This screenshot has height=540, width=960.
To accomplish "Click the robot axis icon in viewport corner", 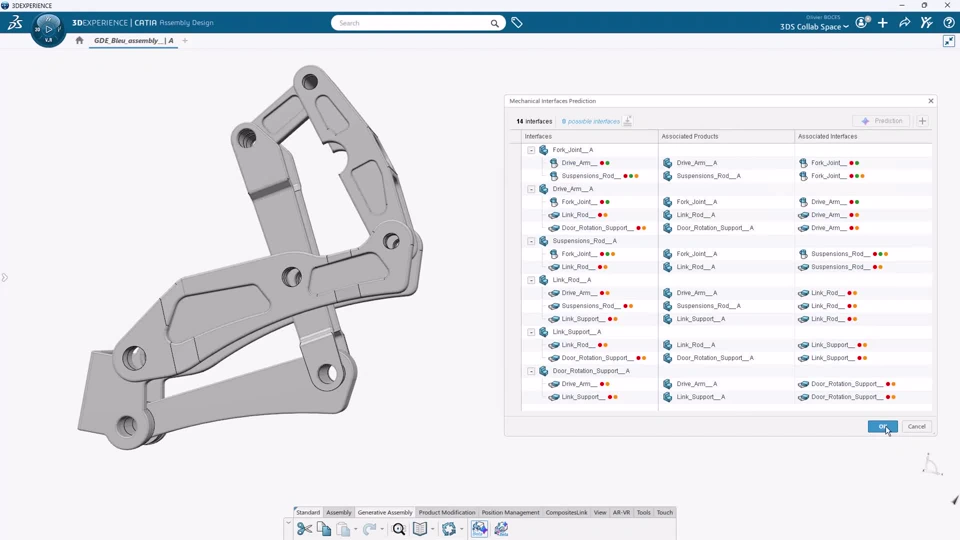I will [x=932, y=464].
